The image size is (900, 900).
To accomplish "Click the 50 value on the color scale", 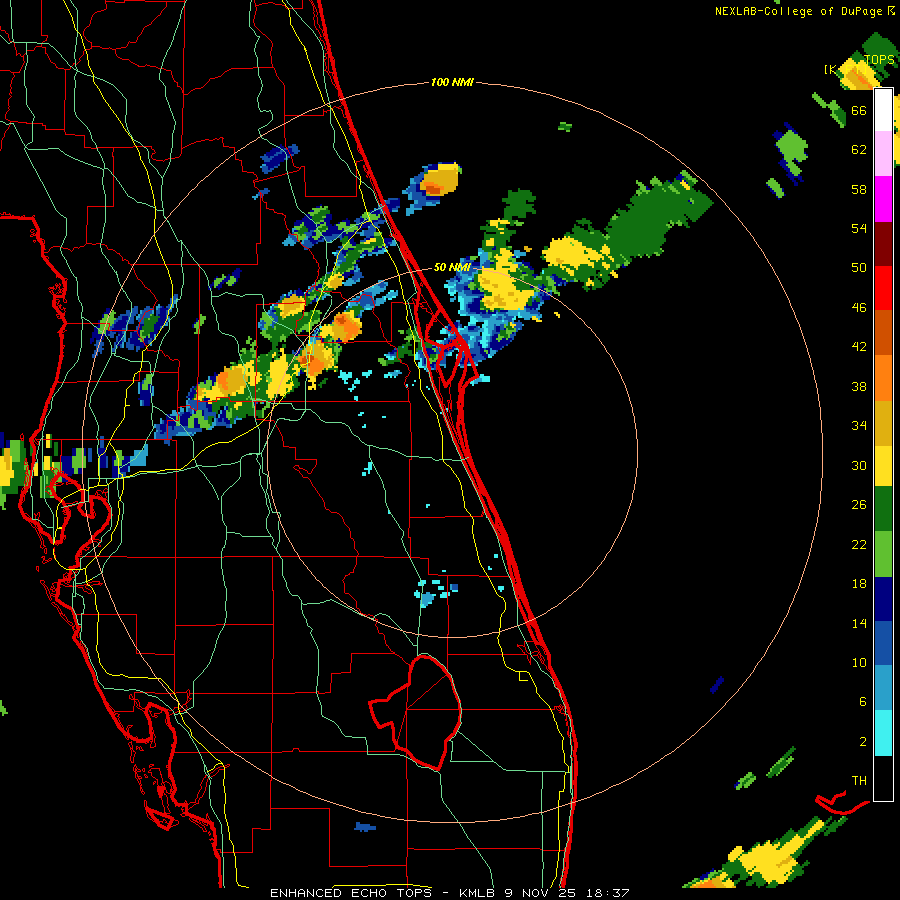I will coord(859,267).
